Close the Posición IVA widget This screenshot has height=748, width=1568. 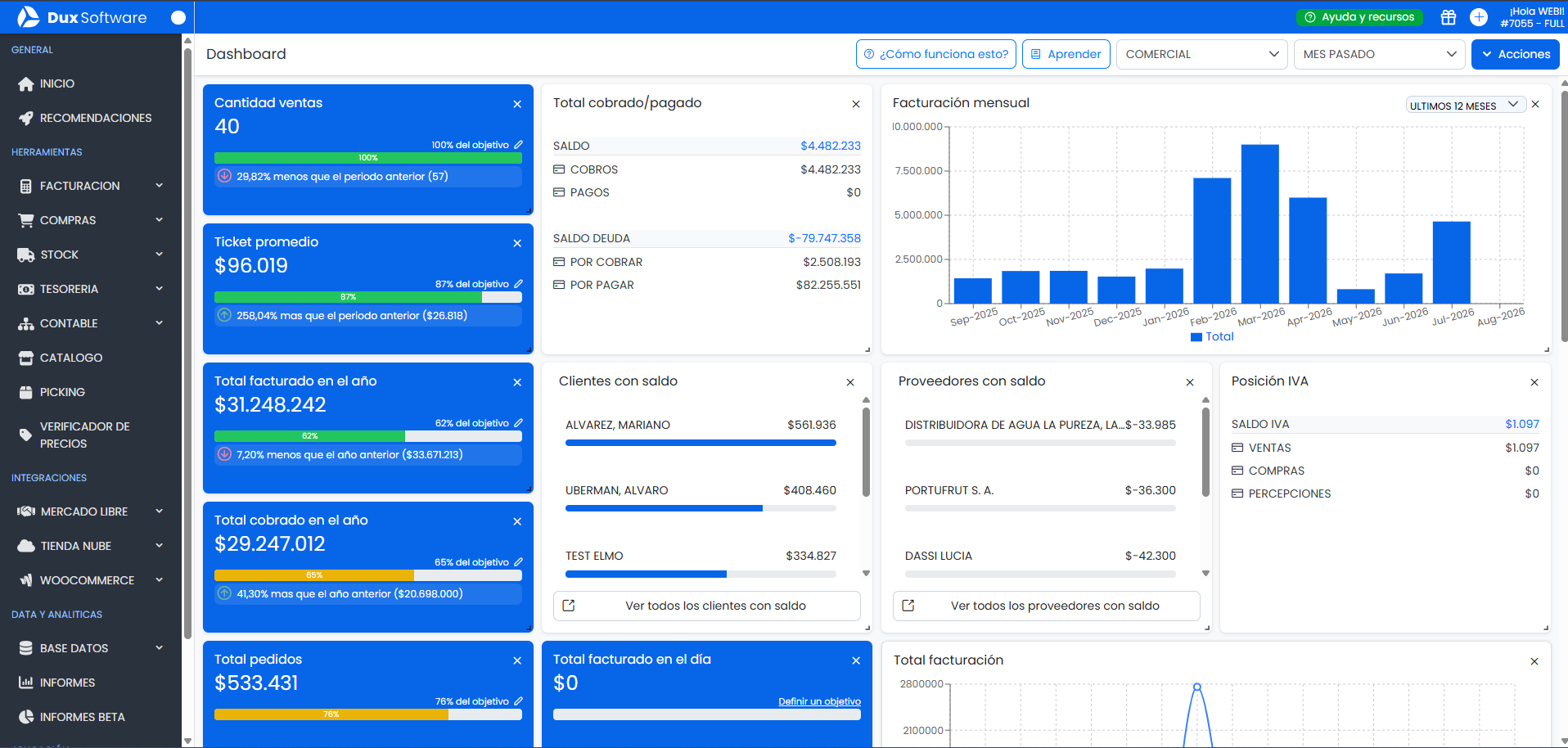tap(1534, 382)
